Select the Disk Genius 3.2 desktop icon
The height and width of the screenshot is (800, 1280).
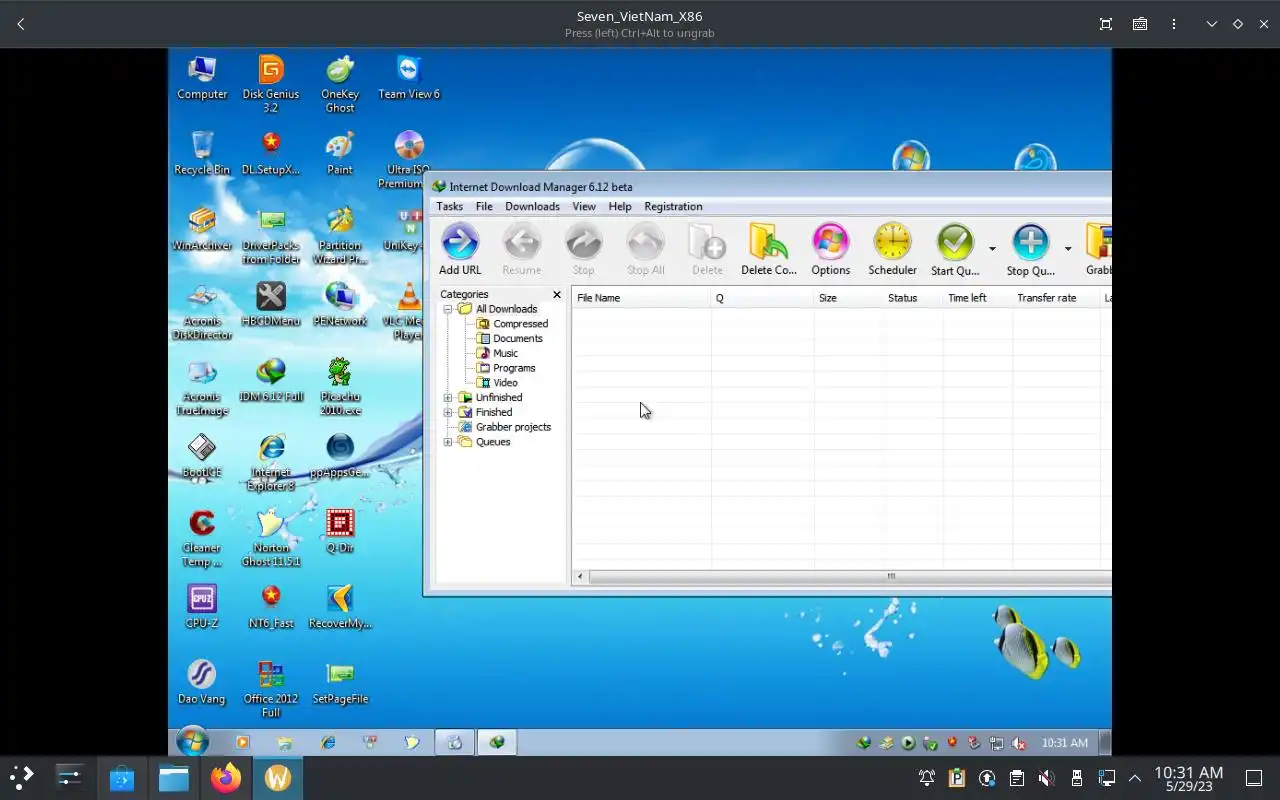[270, 84]
